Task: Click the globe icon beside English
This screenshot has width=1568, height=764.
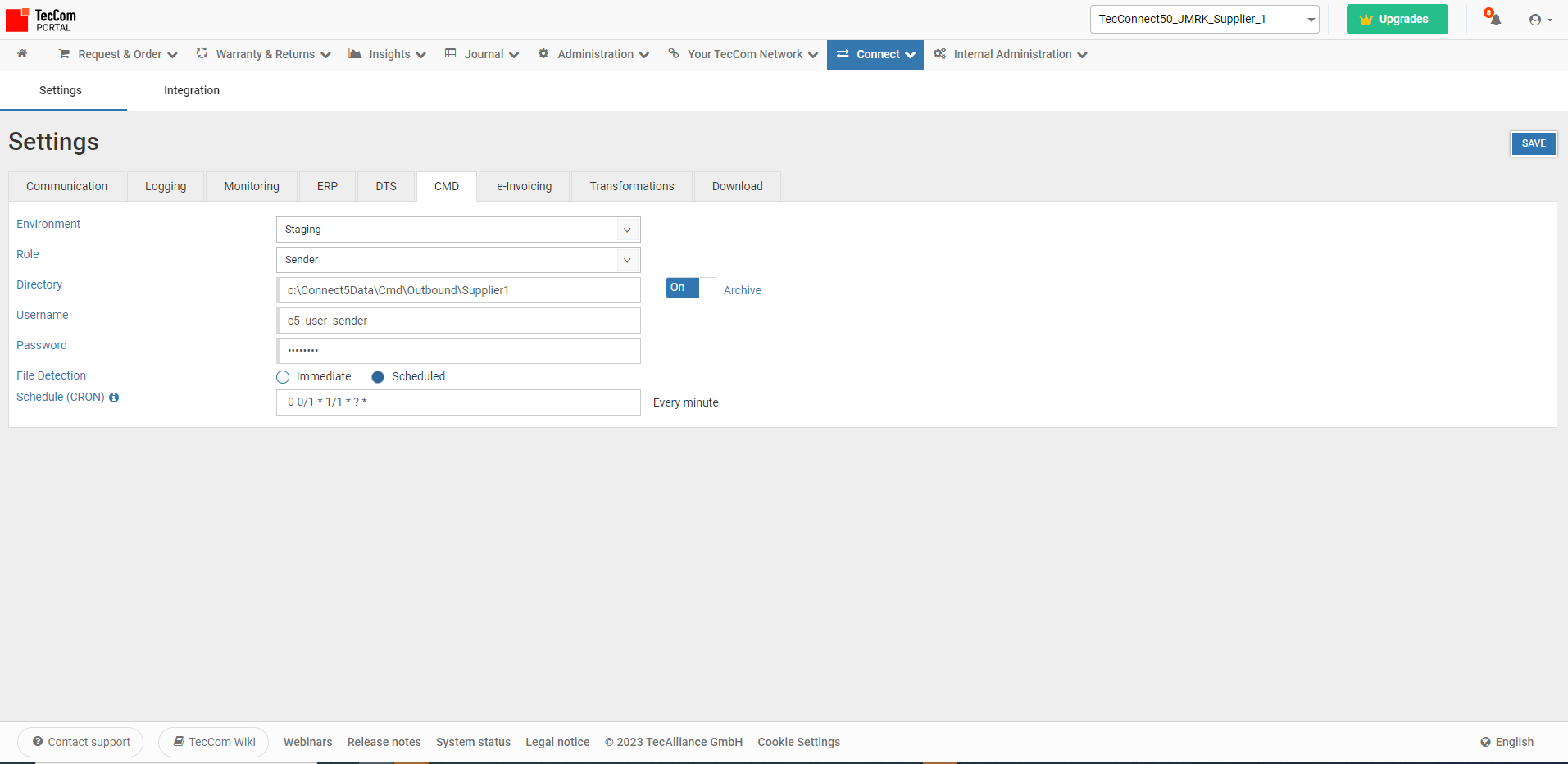Action: tap(1485, 742)
